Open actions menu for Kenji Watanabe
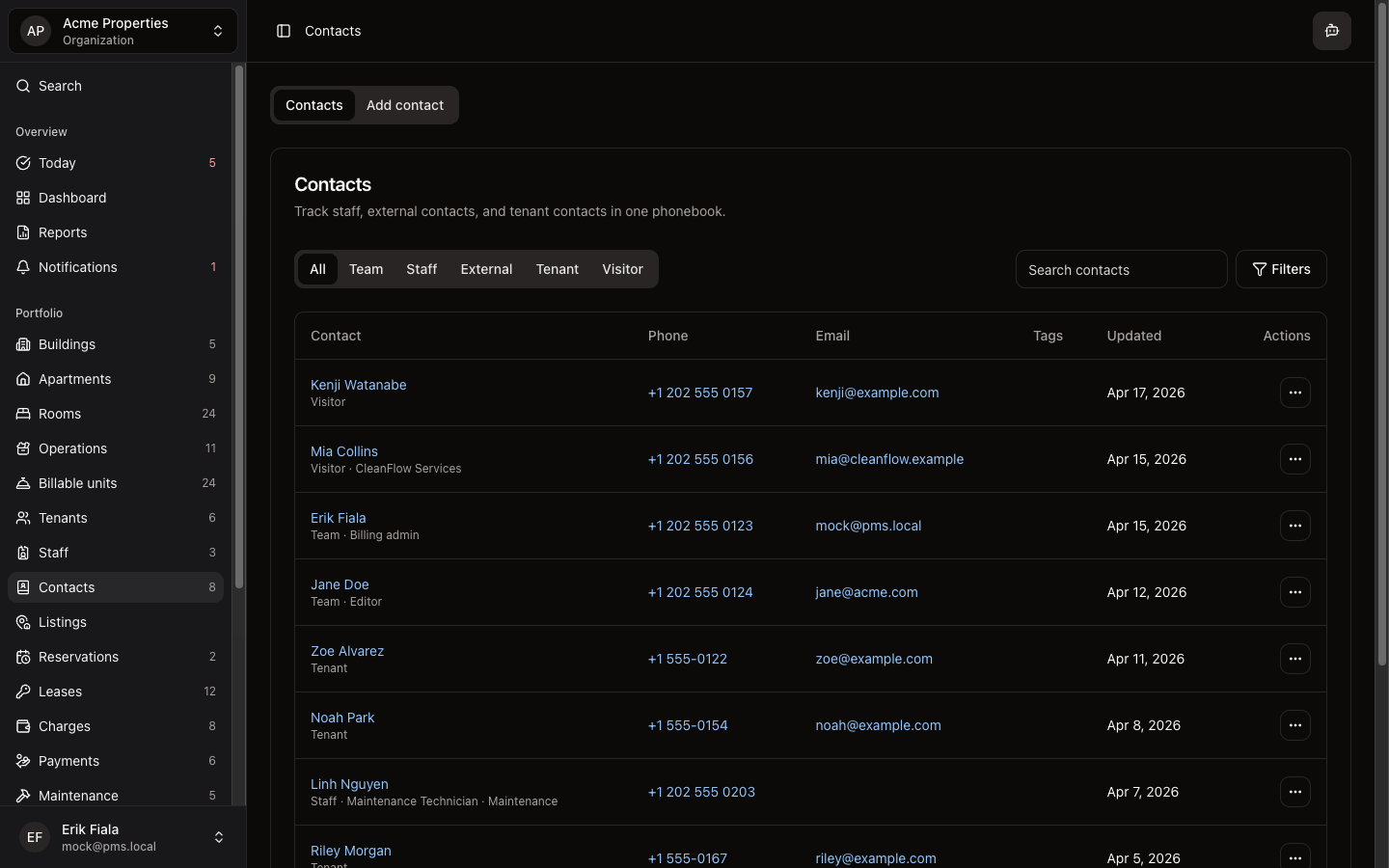This screenshot has height=868, width=1389. click(1294, 393)
